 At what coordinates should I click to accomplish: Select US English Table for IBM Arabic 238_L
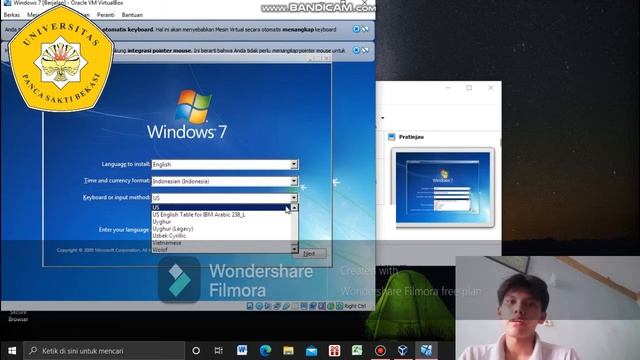(221, 214)
